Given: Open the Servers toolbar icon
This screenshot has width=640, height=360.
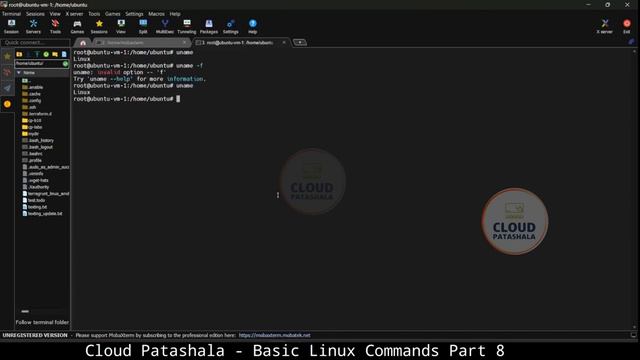Looking at the screenshot, I should (x=33, y=26).
